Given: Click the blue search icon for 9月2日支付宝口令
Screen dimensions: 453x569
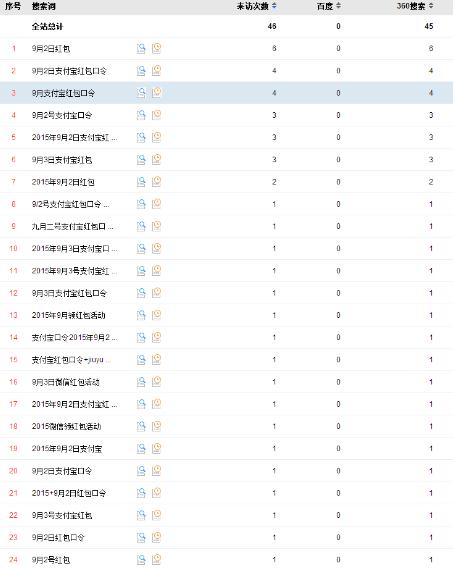Looking at the screenshot, I should pos(141,471).
